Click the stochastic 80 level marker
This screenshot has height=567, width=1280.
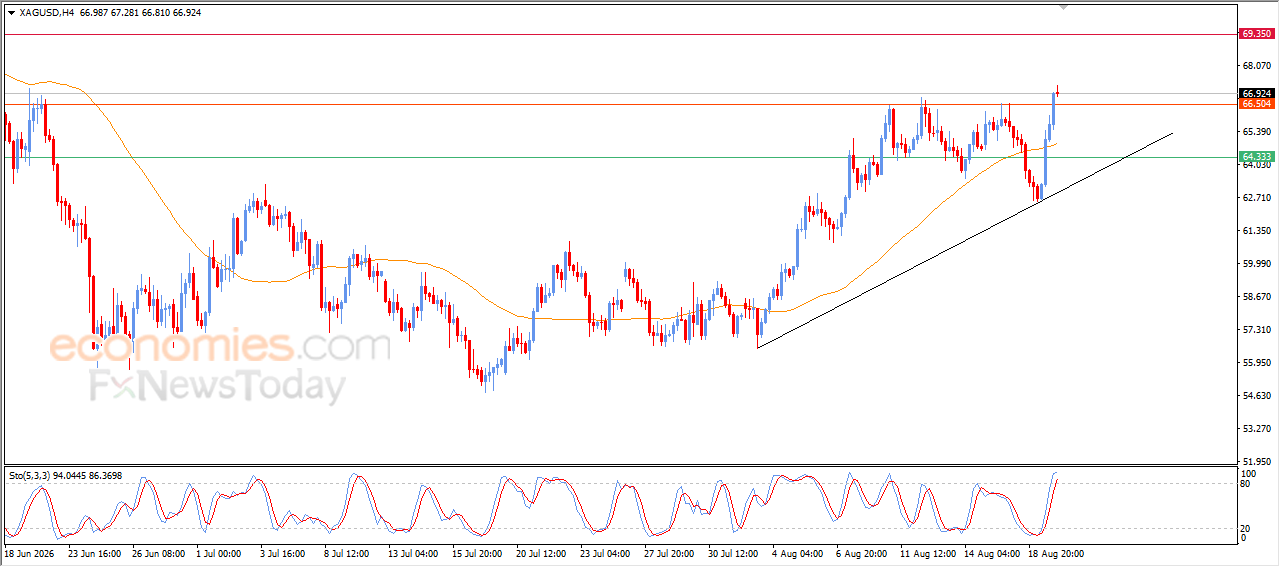1246,484
